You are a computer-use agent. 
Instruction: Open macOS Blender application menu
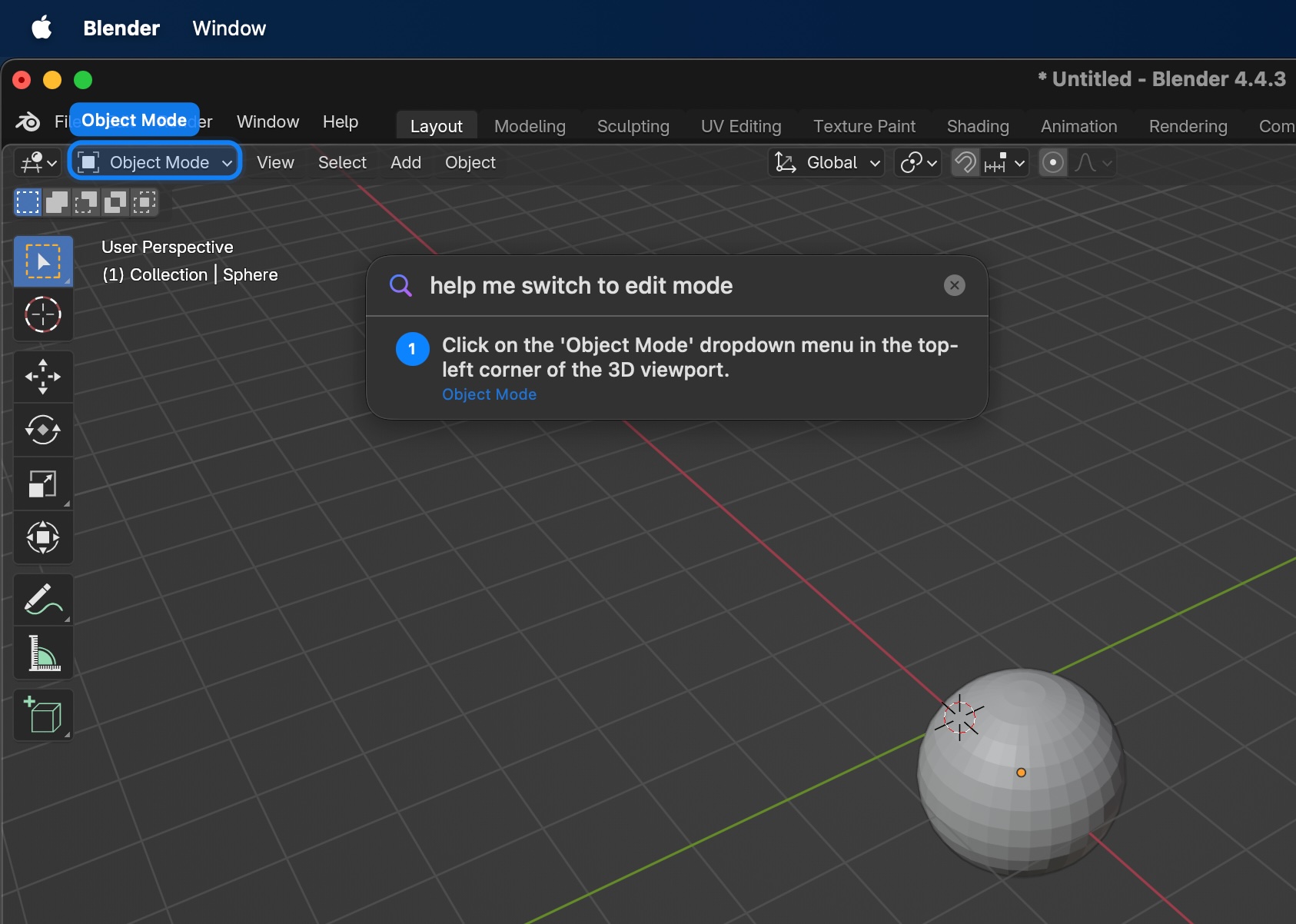121,28
